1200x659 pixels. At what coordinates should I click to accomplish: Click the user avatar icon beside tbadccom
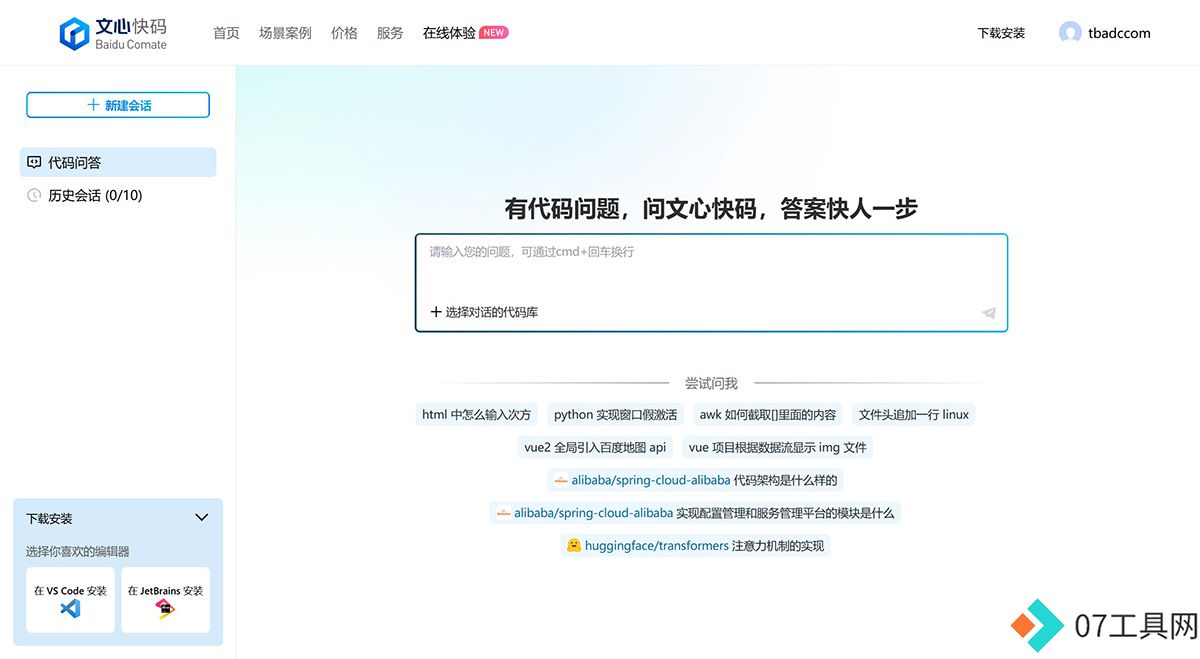pos(1070,33)
